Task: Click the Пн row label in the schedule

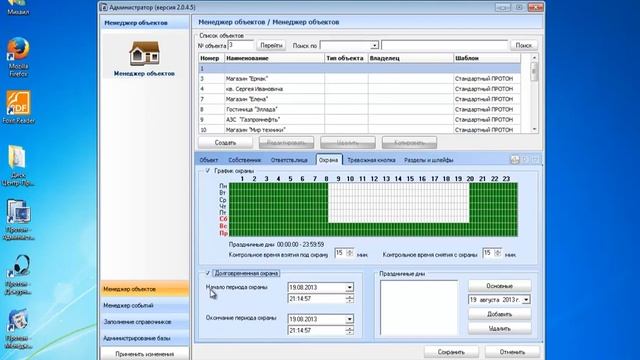Action: pyautogui.click(x=223, y=186)
